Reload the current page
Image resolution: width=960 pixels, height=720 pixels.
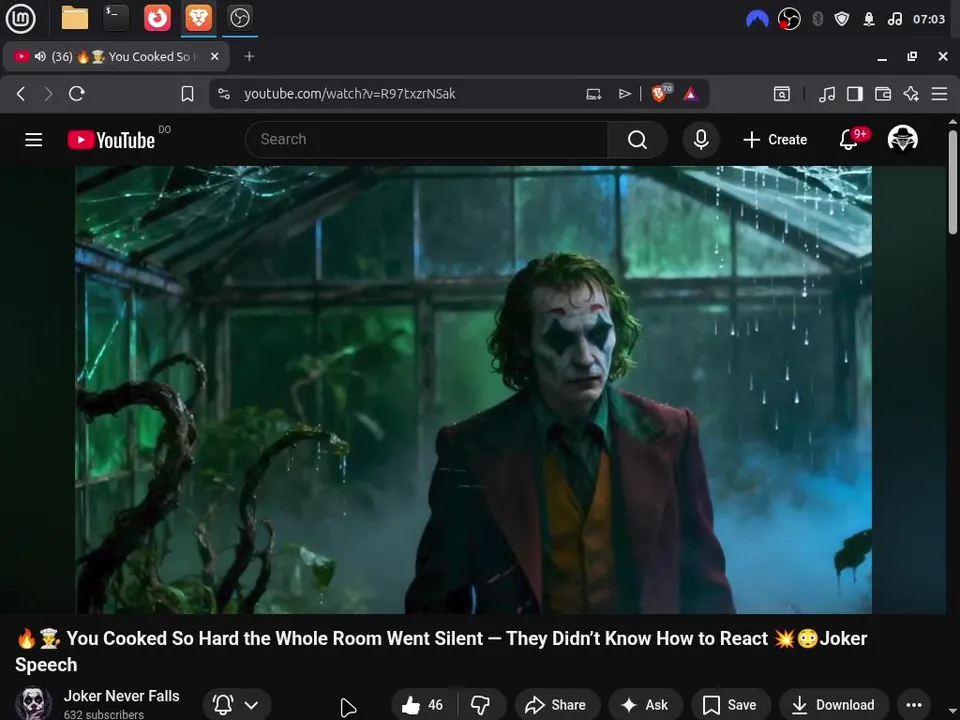(x=77, y=94)
